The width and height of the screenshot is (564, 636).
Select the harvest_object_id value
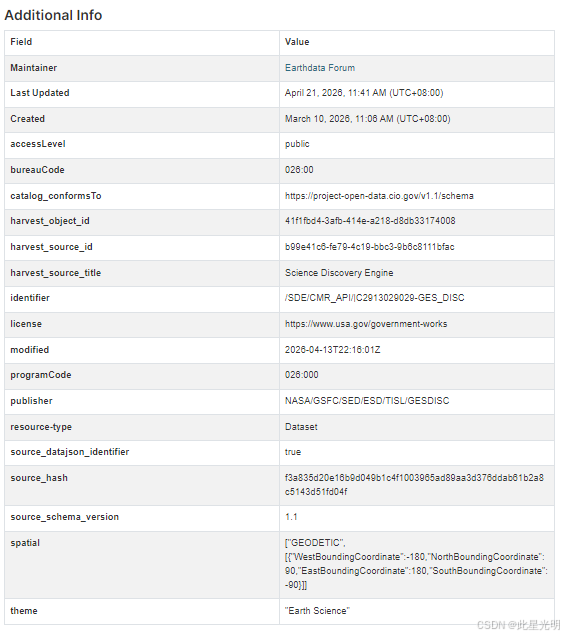point(370,221)
